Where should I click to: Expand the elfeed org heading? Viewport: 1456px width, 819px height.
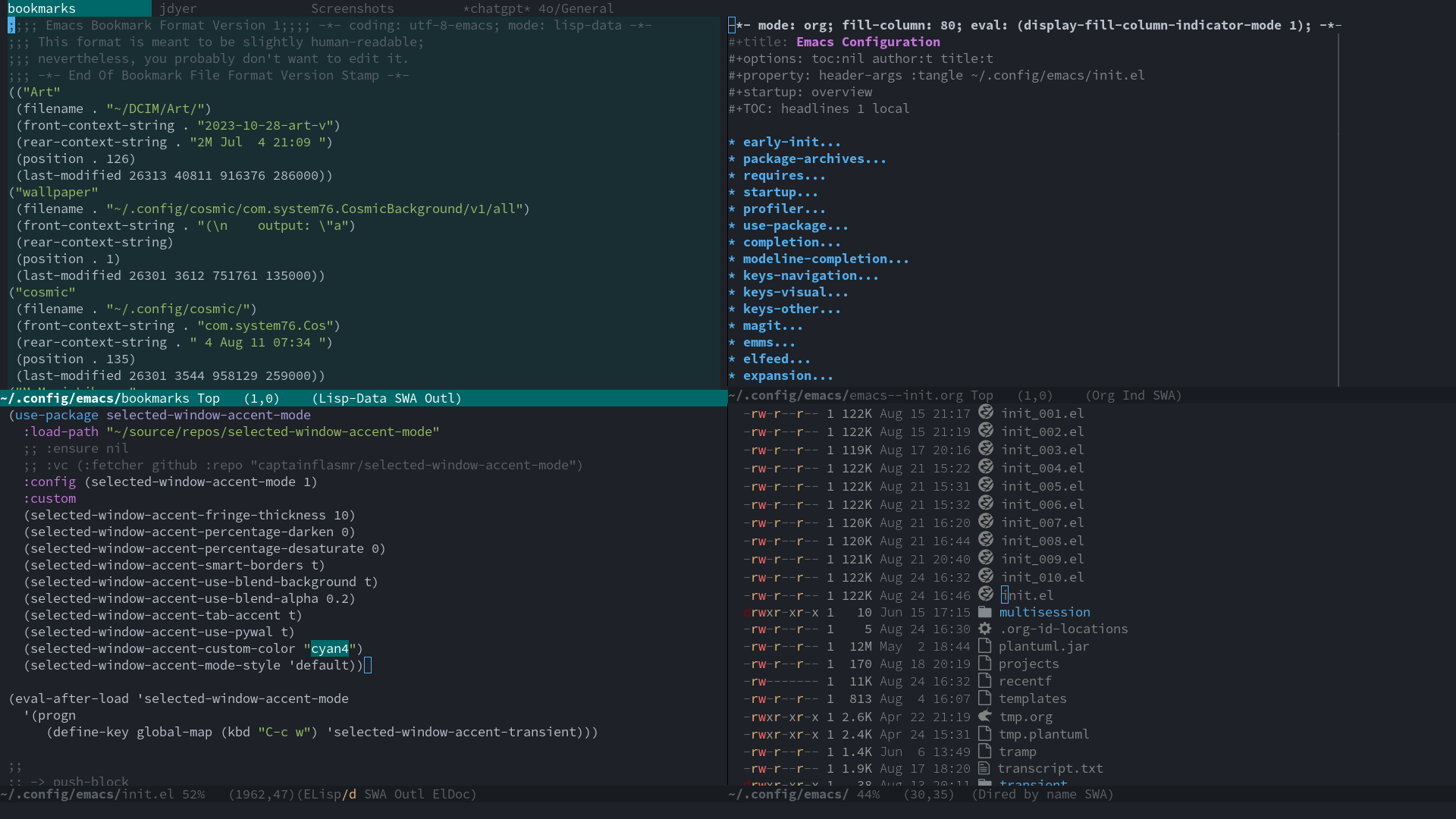[776, 359]
